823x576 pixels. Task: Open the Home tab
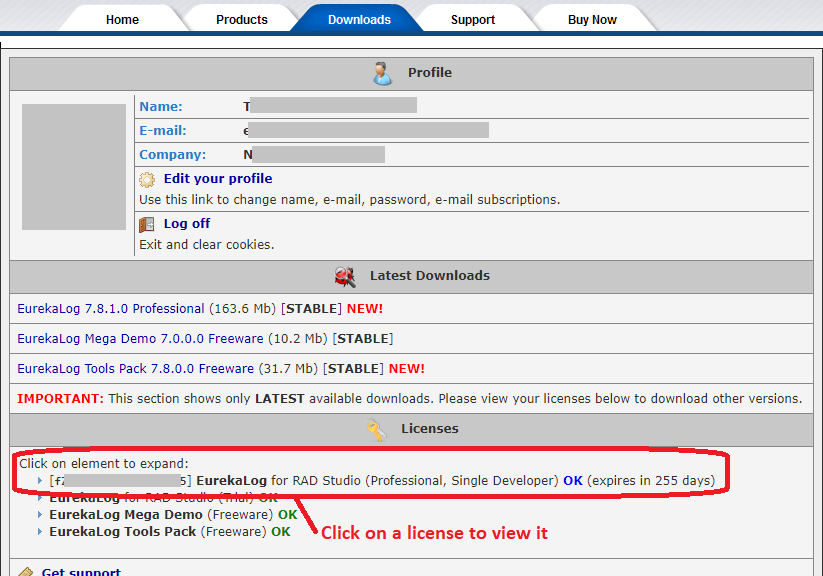coord(122,19)
